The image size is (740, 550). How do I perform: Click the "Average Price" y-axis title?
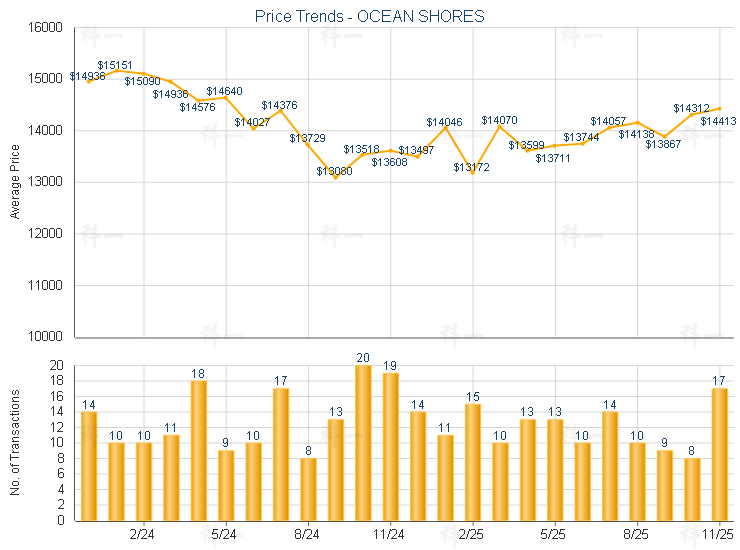coord(15,182)
